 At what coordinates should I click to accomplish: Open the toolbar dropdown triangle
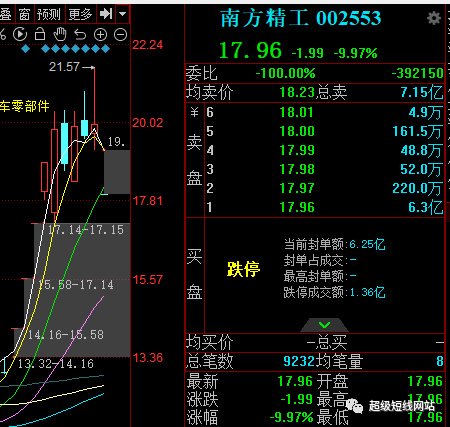pyautogui.click(x=122, y=14)
